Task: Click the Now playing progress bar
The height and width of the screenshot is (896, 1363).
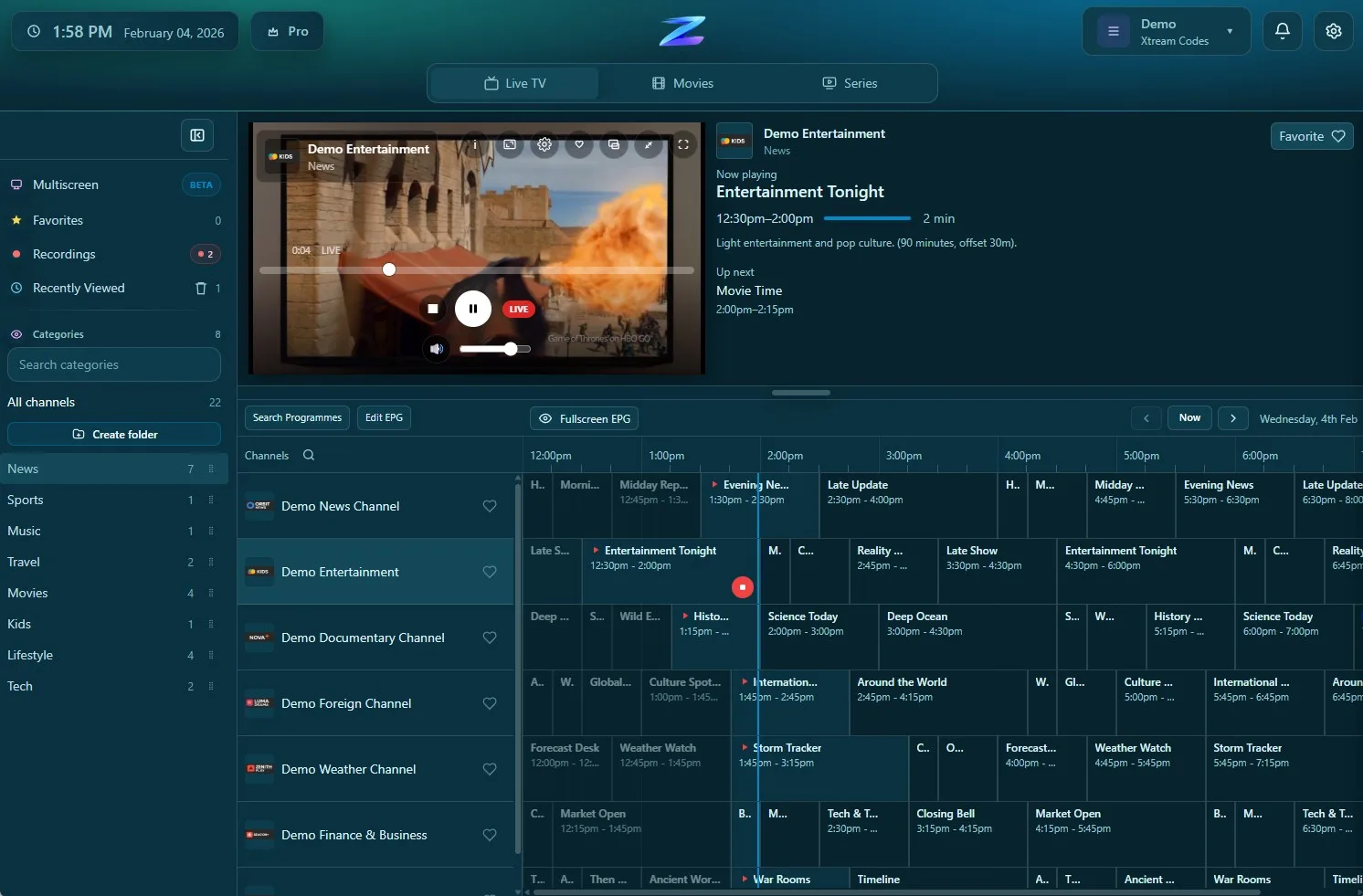Action: tap(867, 218)
